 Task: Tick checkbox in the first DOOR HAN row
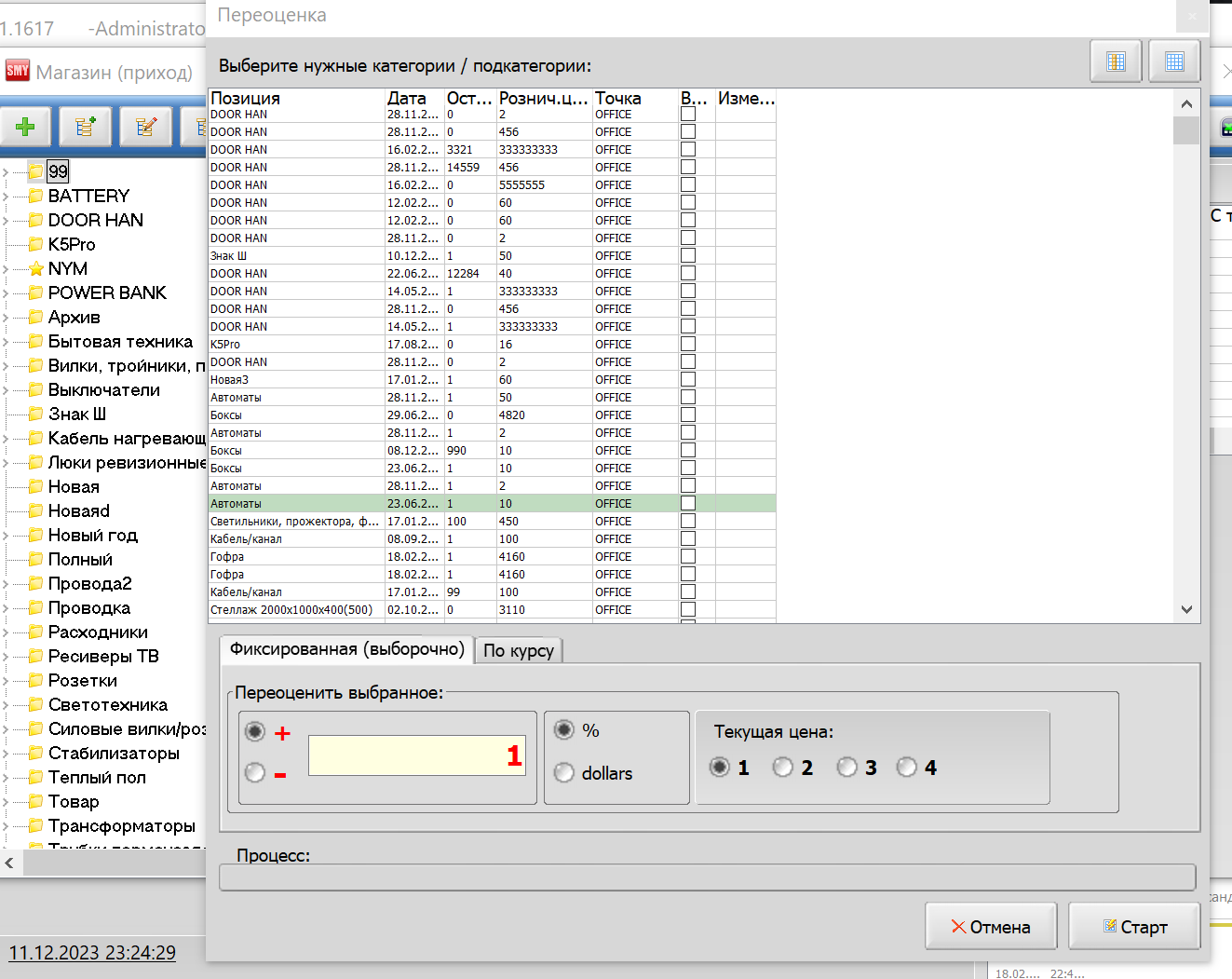(688, 115)
